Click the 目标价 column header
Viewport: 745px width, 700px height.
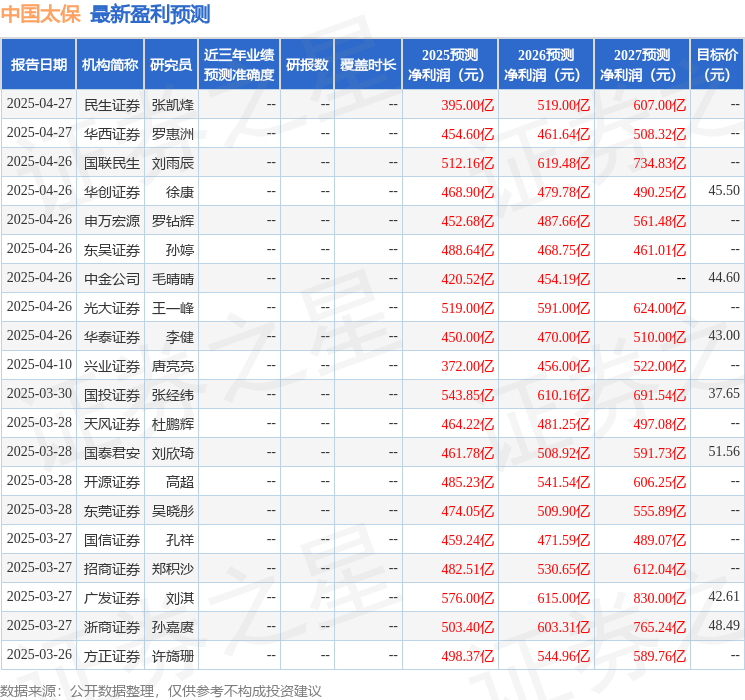[717, 65]
